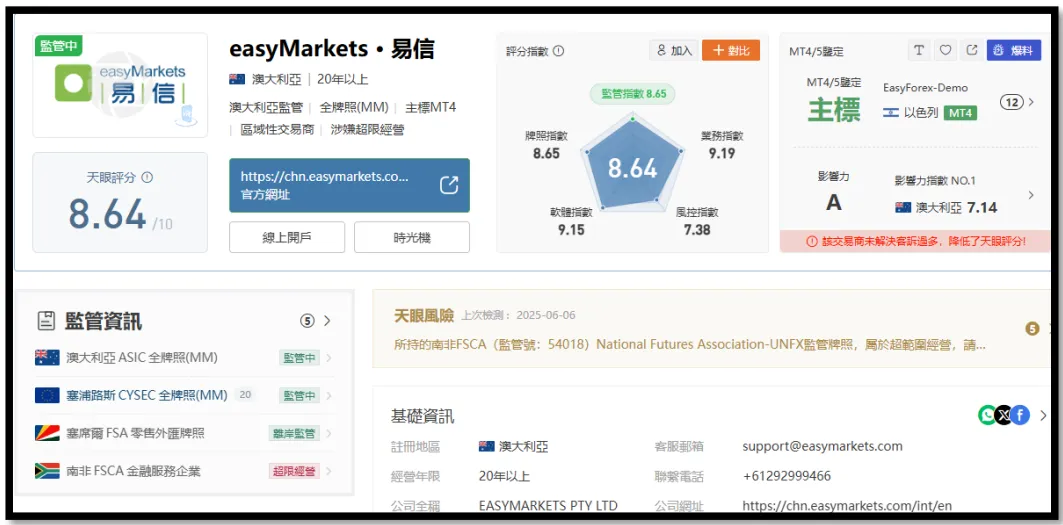Image resolution: width=1063 pixels, height=525 pixels.
Task: Click the chevron on the 塞席爾 FSA row
Action: [x=329, y=433]
